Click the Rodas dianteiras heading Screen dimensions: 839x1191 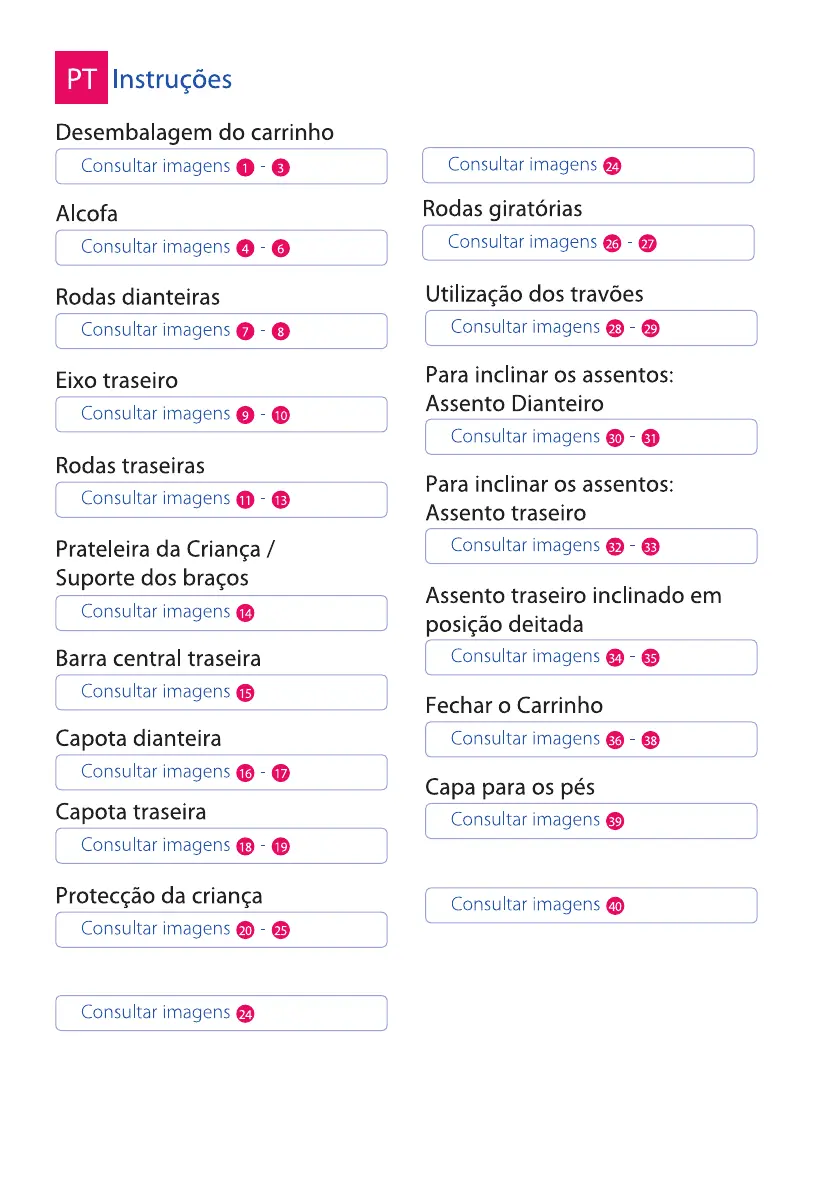pyautogui.click(x=138, y=297)
